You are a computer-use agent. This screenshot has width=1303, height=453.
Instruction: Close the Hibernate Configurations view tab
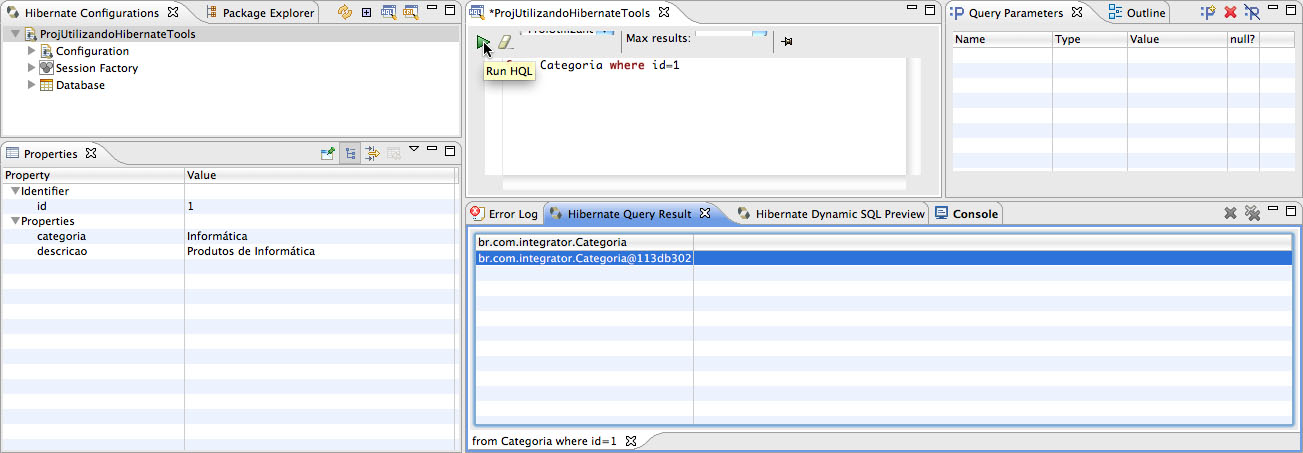[x=173, y=13]
